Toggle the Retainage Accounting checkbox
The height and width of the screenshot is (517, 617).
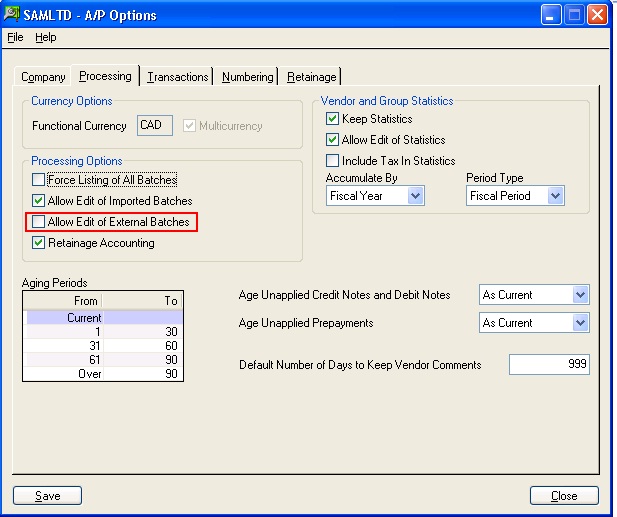click(x=39, y=243)
